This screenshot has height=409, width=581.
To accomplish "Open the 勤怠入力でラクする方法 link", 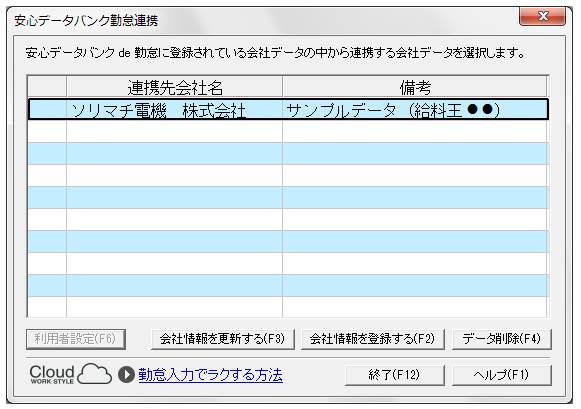I will pyautogui.click(x=210, y=375).
